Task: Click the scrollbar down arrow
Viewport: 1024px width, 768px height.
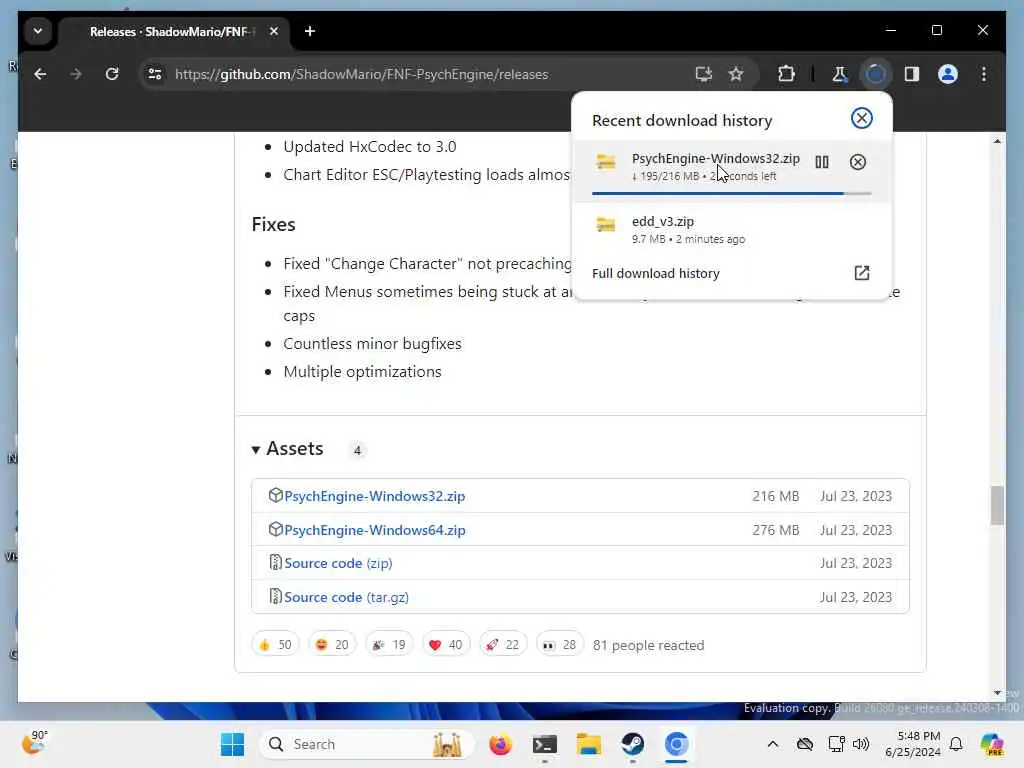Action: point(997,693)
